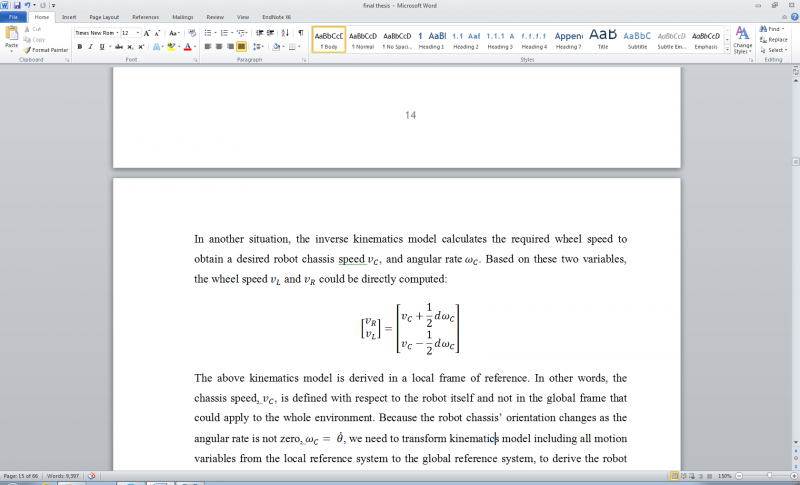The image size is (800, 485).
Task: Apply superscript formatting
Action: 141,46
